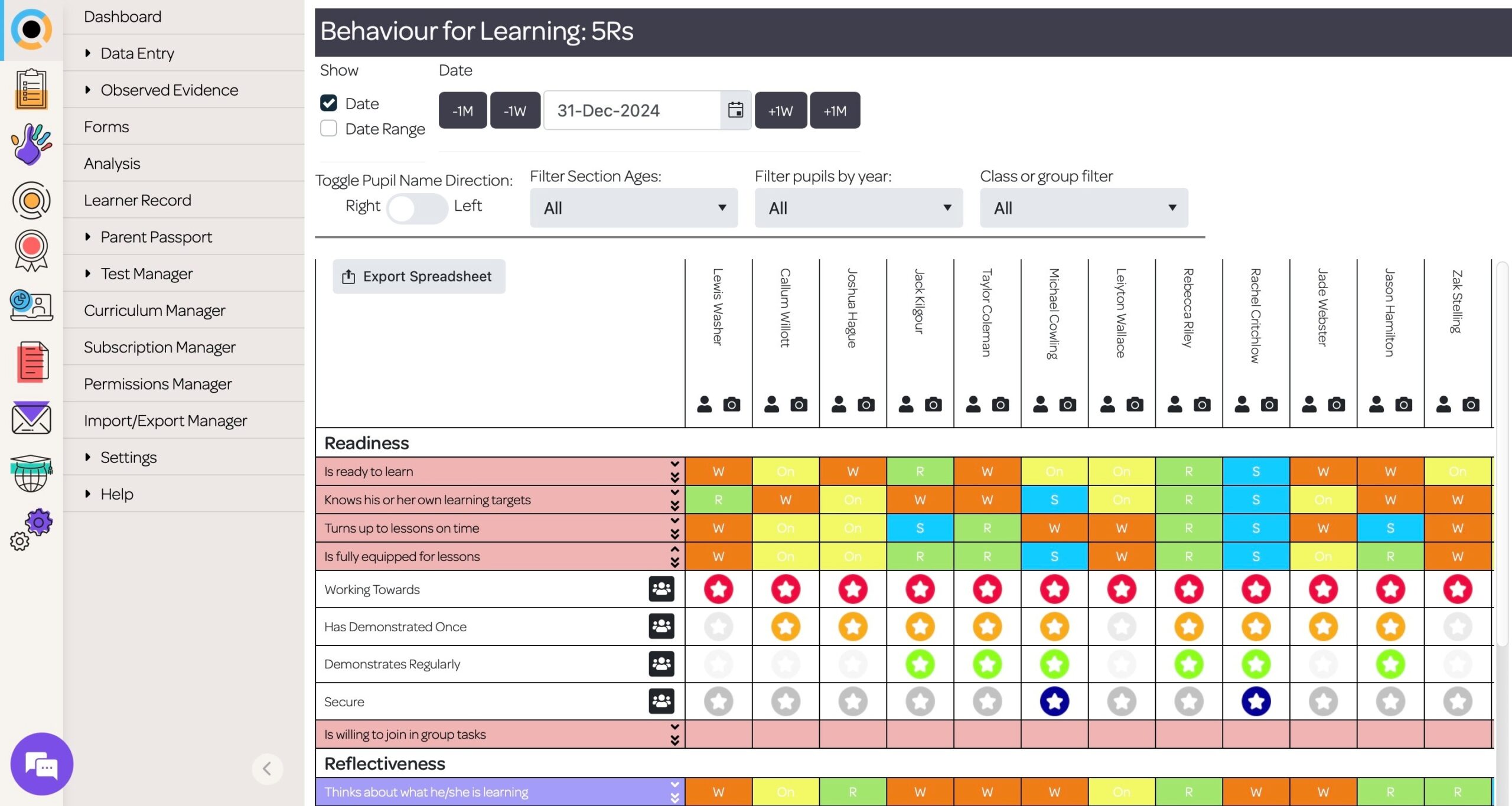Click the purple gear icon in rail

click(38, 523)
